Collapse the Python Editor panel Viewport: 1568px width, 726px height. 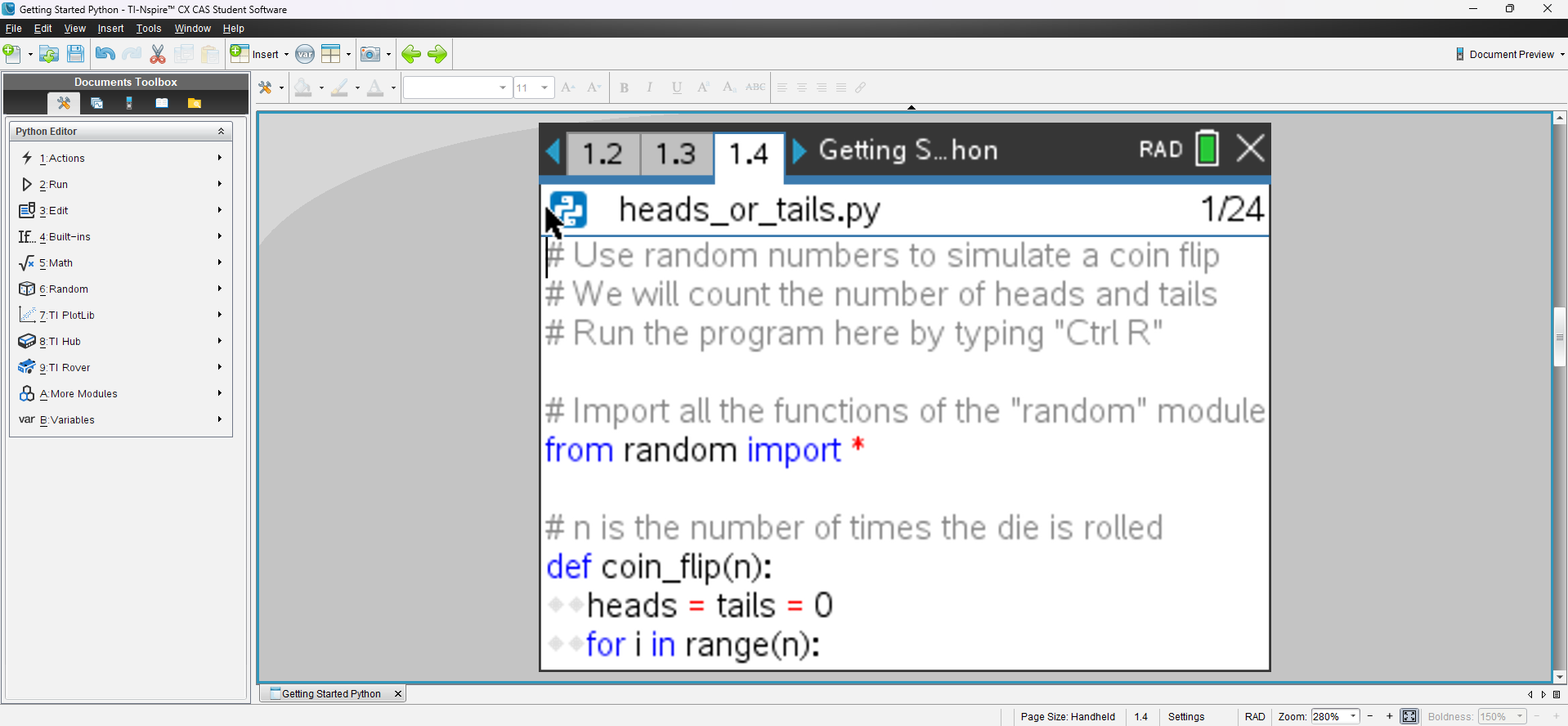[x=221, y=132]
